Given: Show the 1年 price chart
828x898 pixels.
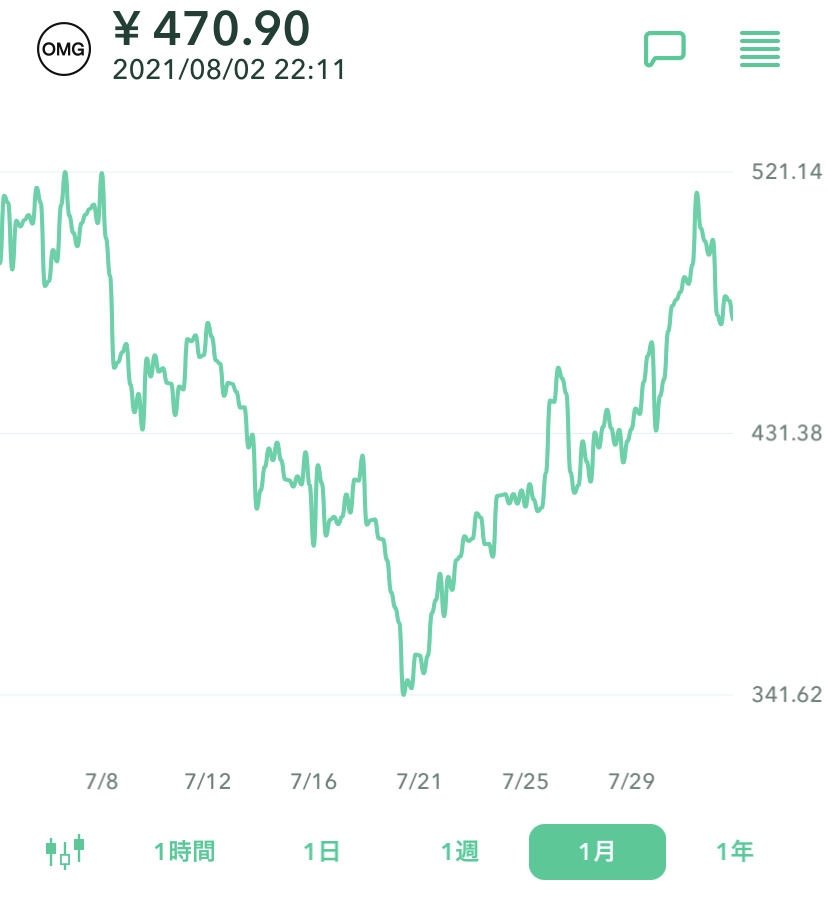Looking at the screenshot, I should (735, 852).
